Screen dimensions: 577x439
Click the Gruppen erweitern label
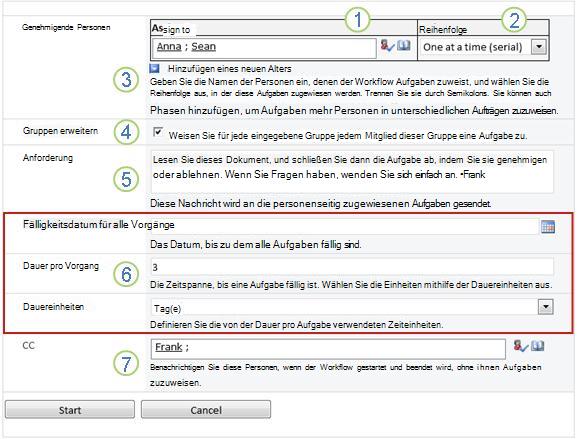point(60,131)
